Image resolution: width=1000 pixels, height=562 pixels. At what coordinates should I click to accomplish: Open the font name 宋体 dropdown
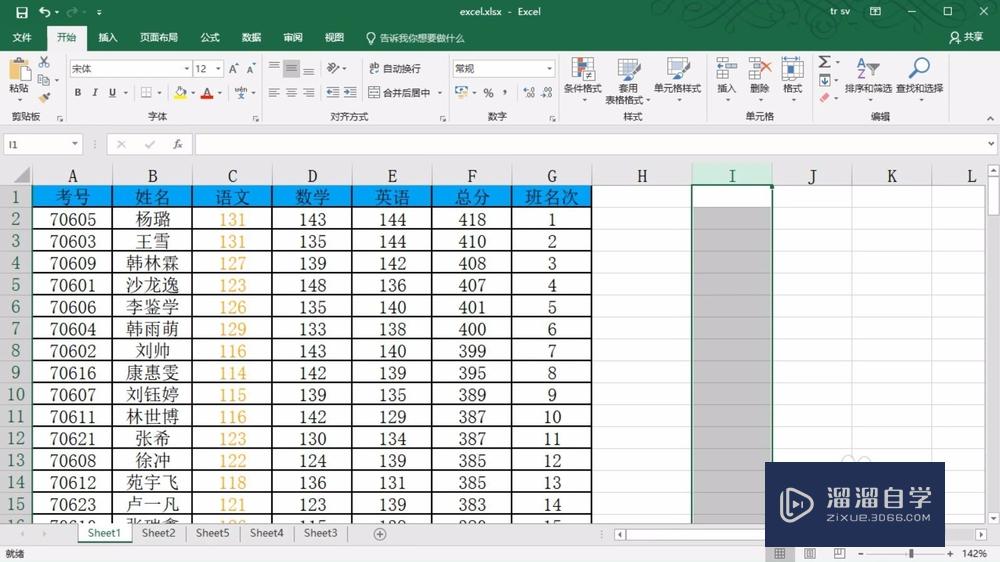(187, 68)
